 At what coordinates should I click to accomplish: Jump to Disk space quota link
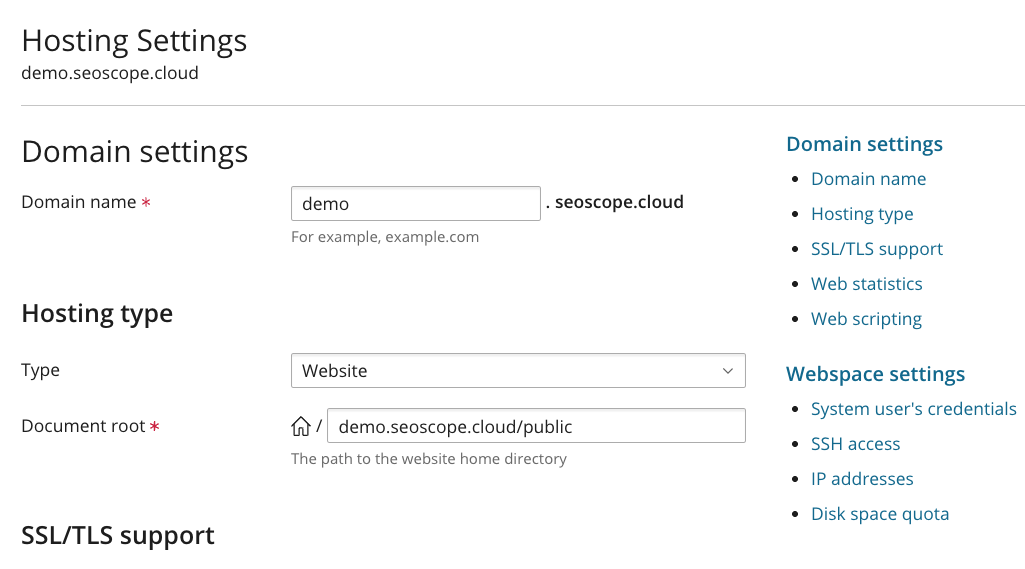[880, 514]
